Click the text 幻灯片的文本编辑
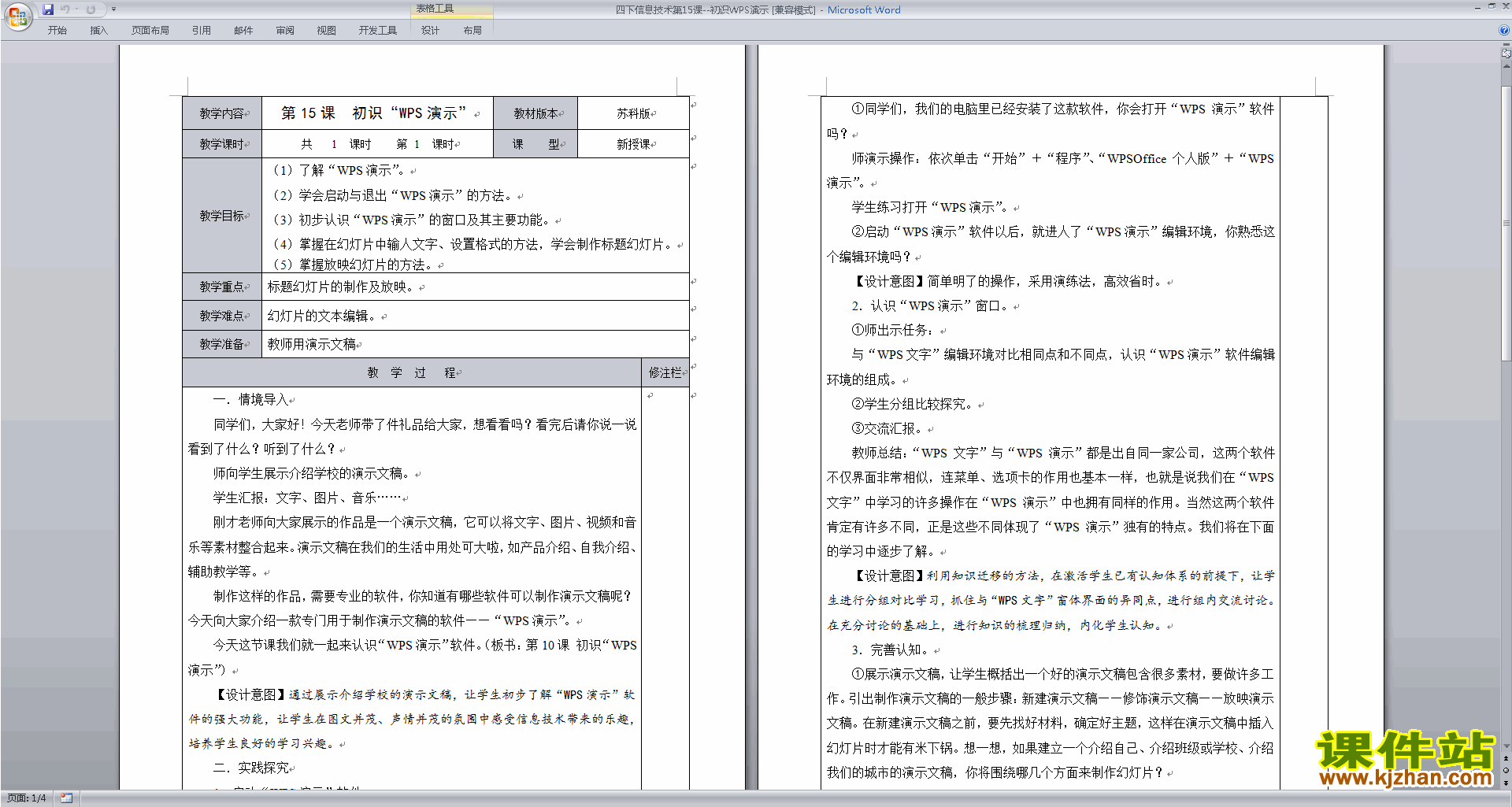 (x=322, y=316)
